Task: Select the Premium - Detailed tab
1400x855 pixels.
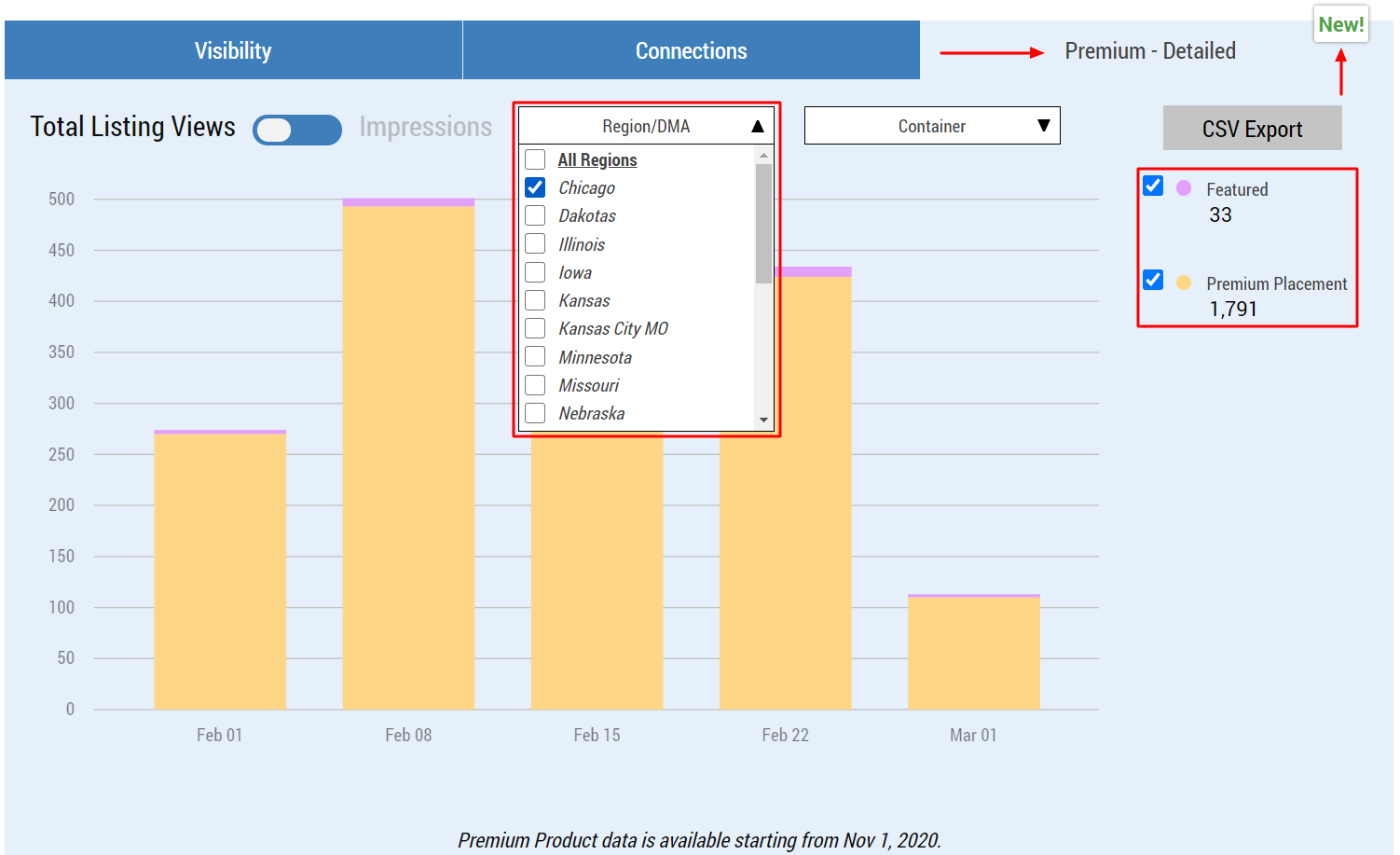Action: (1150, 50)
